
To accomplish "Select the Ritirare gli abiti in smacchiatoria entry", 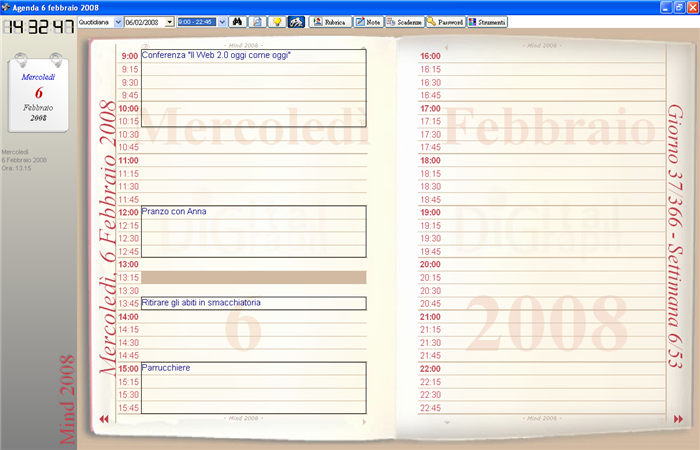I will (254, 303).
